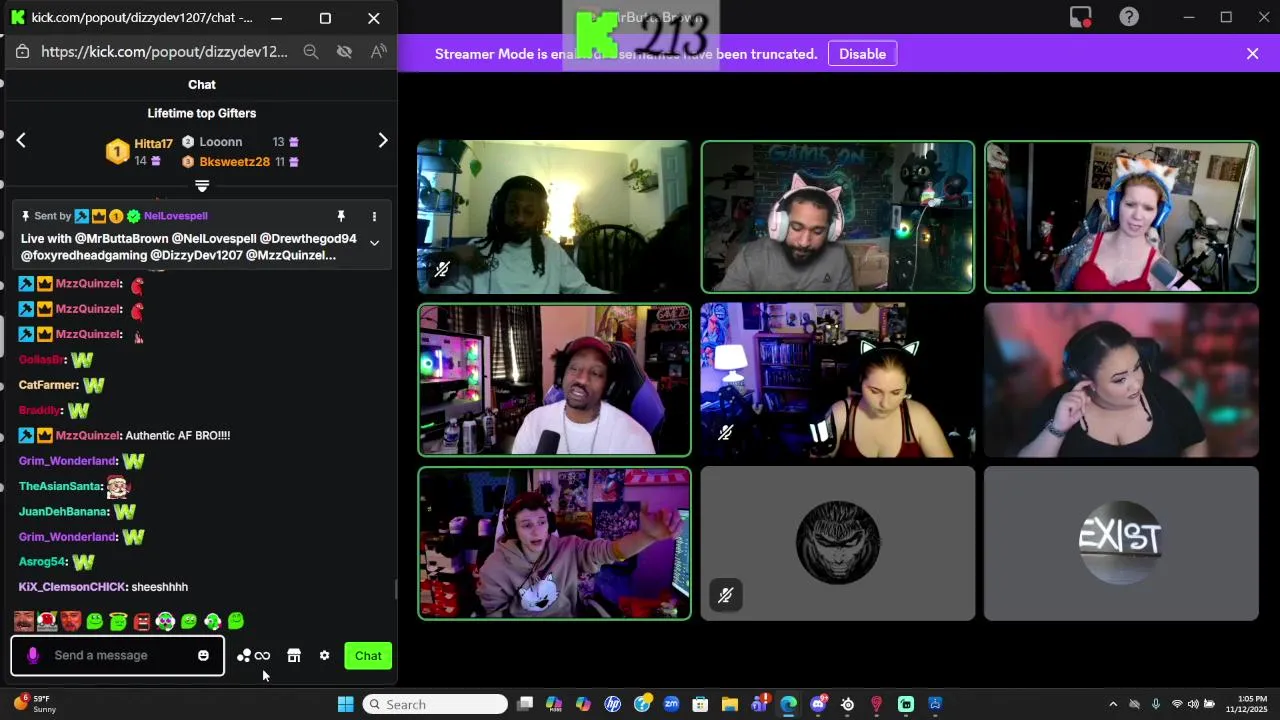Open Discord from the taskbar
The width and height of the screenshot is (1280, 720).
818,704
